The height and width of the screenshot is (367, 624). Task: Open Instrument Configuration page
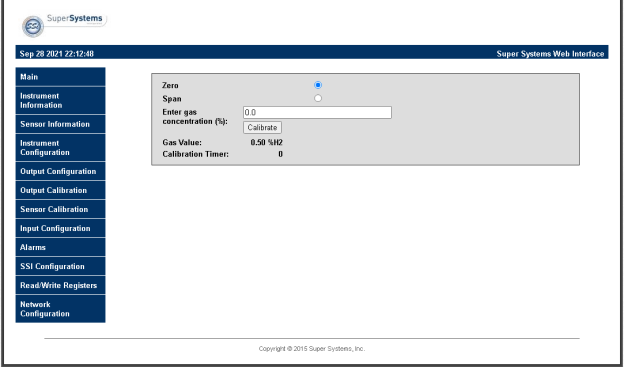(x=60, y=148)
